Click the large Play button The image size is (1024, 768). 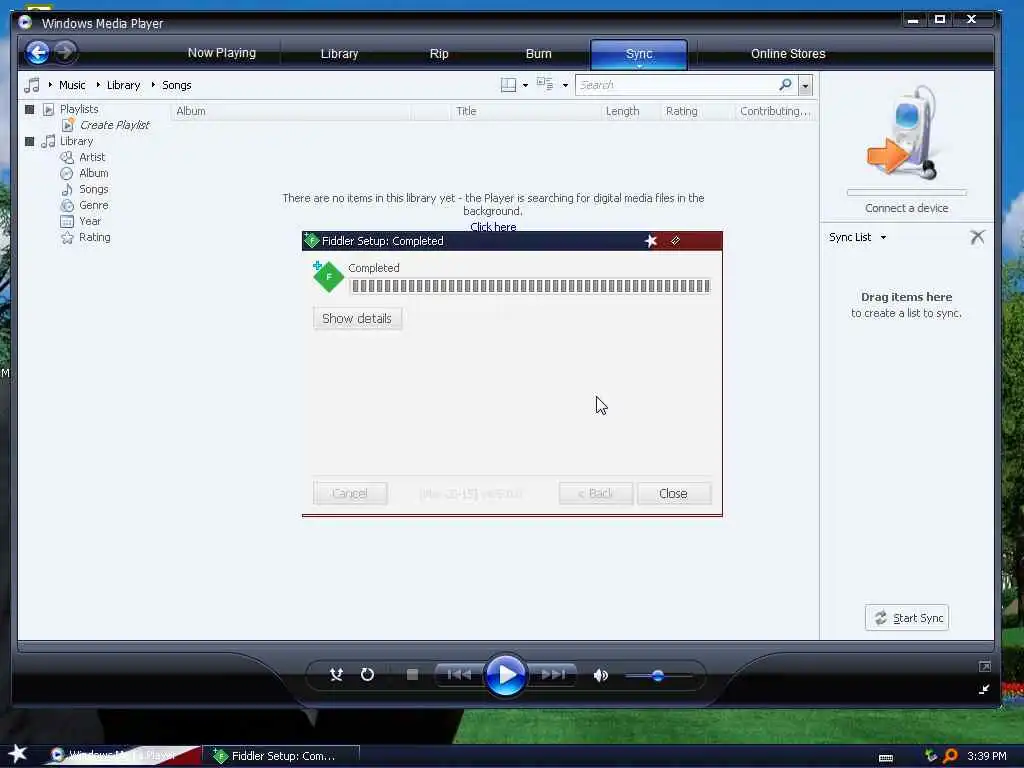point(505,675)
